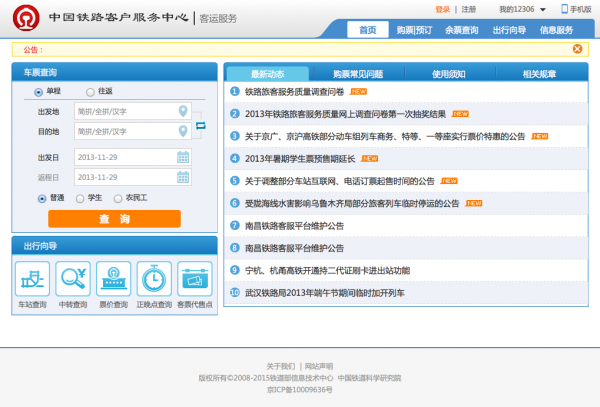Open 余票查询 in the navigation bar
Image resolution: width=600 pixels, height=407 pixels.
pos(461,30)
